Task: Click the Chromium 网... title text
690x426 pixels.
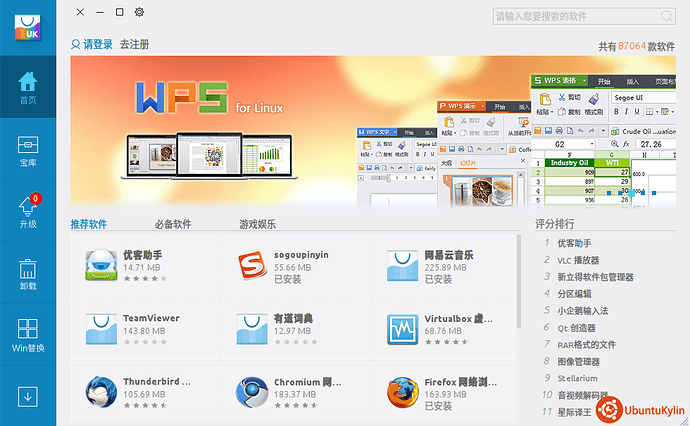Action: pos(307,382)
